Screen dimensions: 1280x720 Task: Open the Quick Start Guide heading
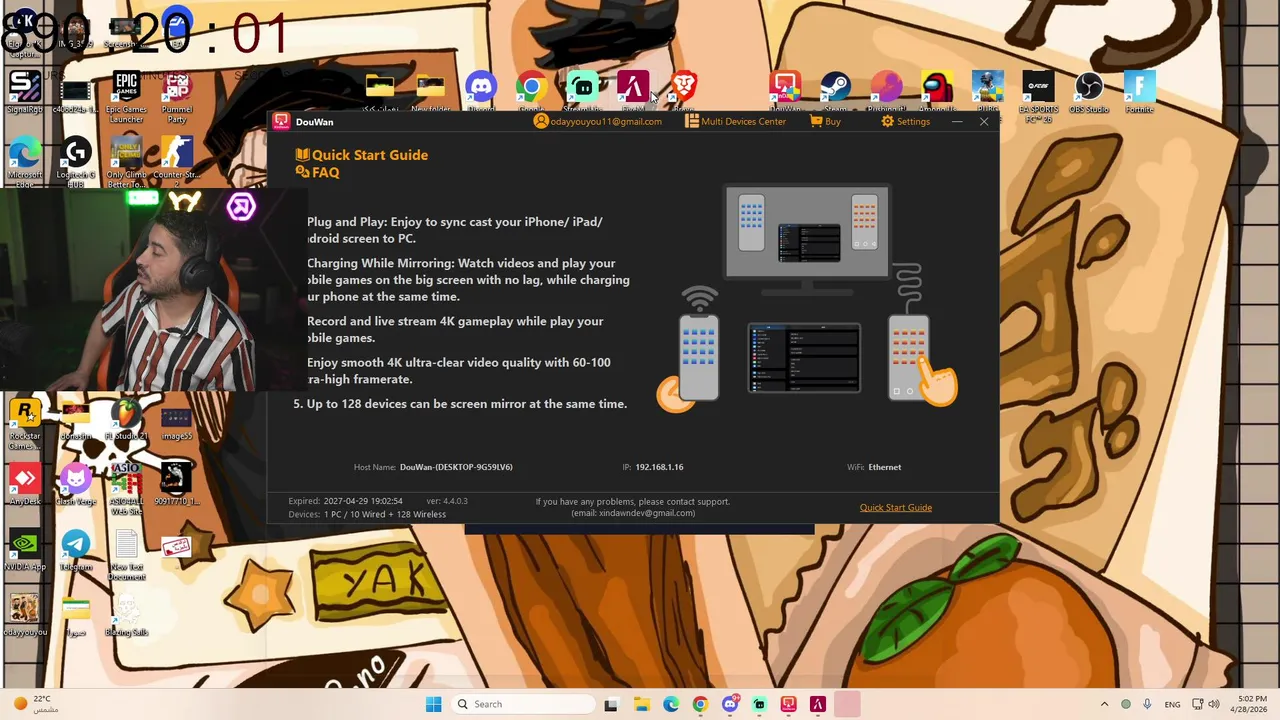point(362,155)
